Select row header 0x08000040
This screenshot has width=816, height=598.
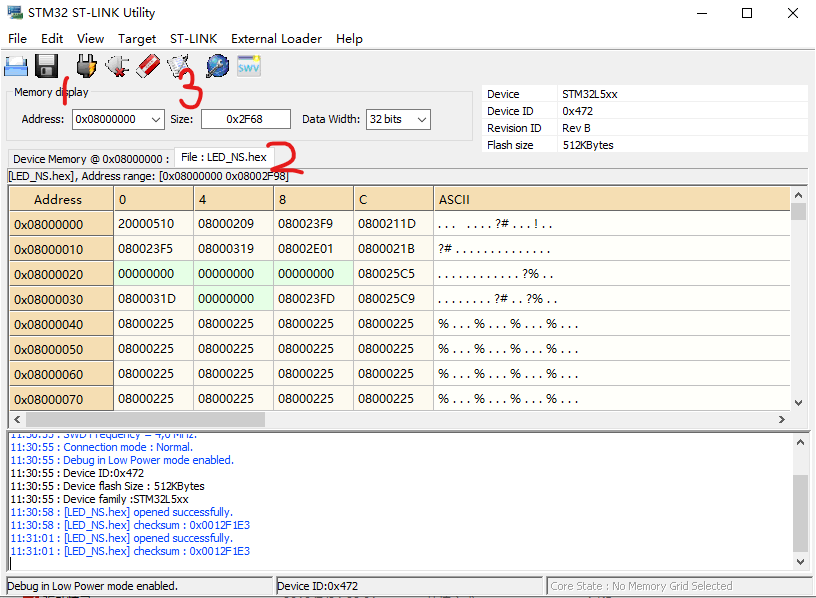(x=61, y=324)
